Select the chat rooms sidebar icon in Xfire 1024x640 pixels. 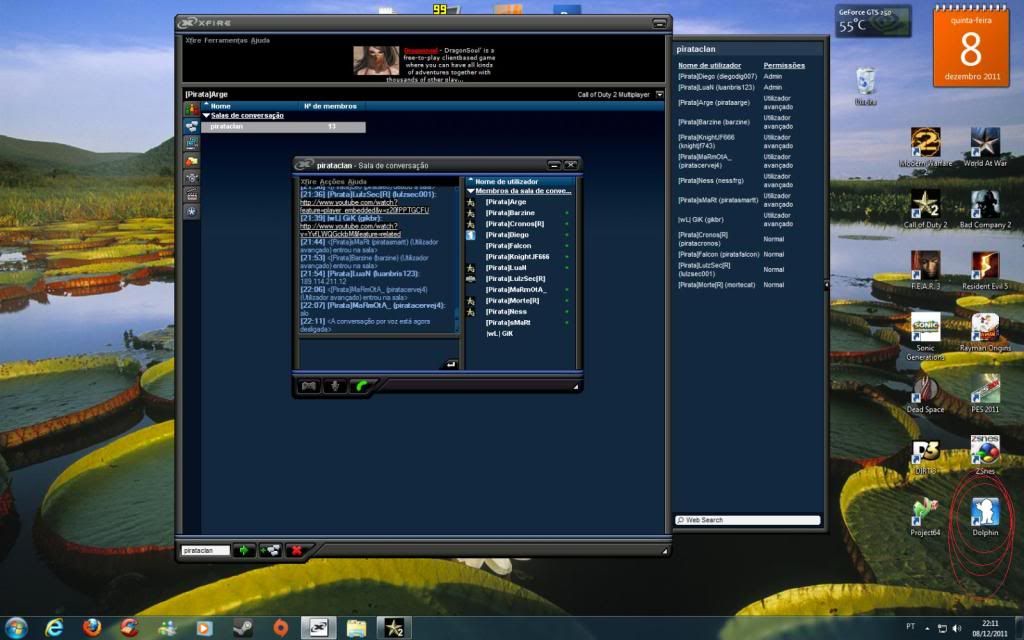191,126
